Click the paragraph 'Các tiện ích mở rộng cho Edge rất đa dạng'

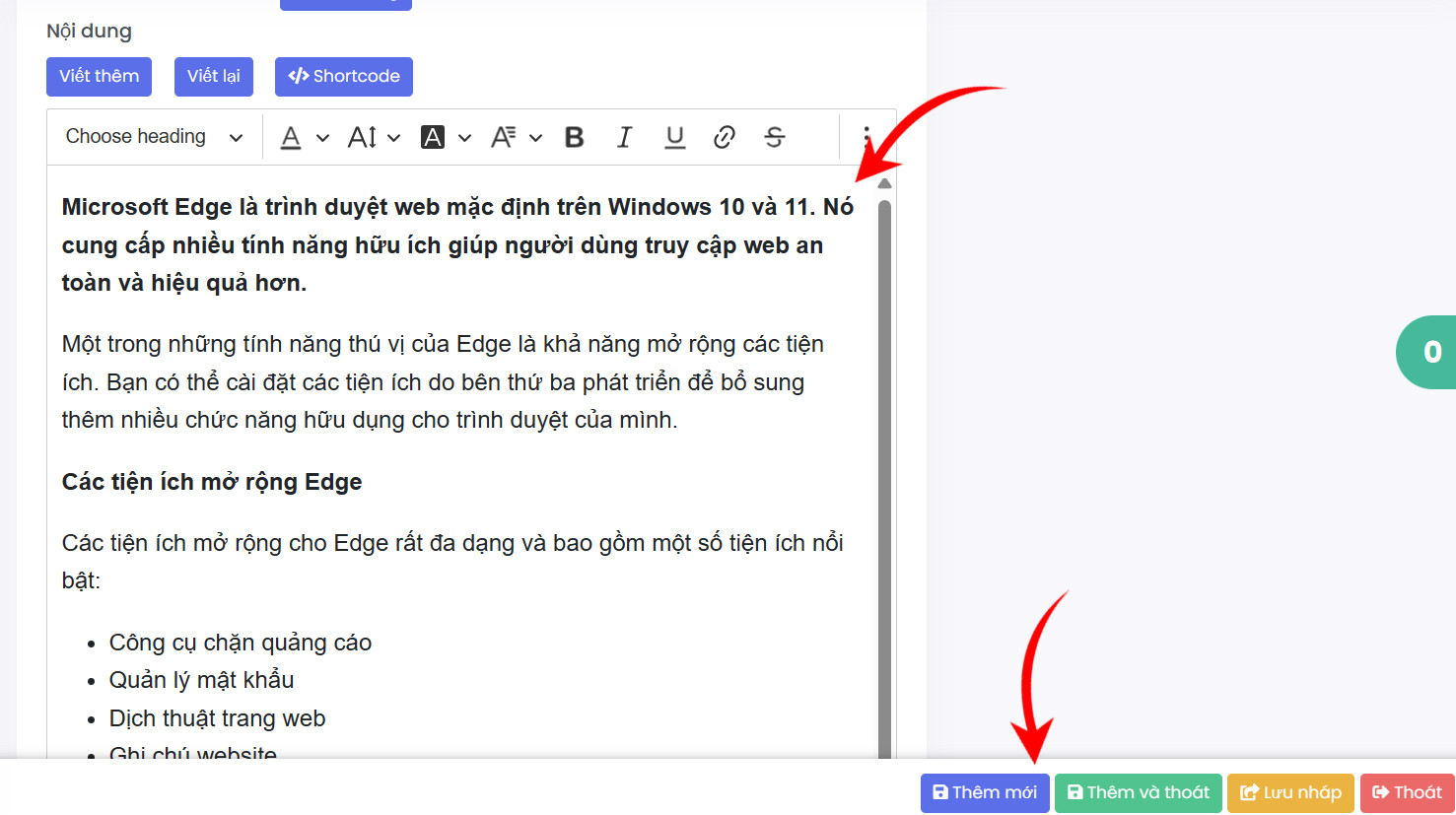452,561
